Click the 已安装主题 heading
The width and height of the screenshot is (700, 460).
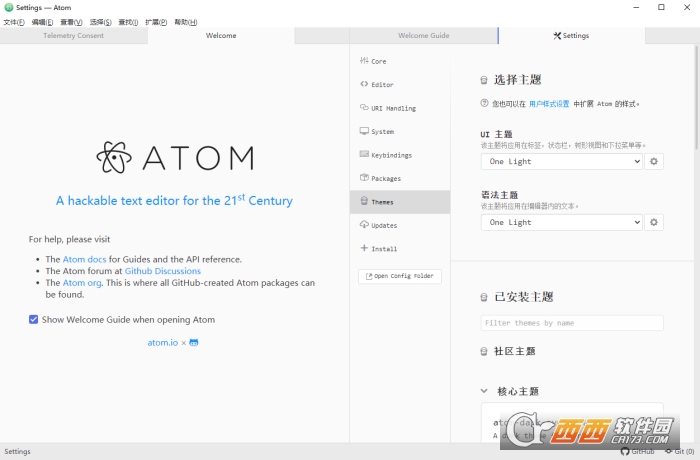[x=524, y=297]
